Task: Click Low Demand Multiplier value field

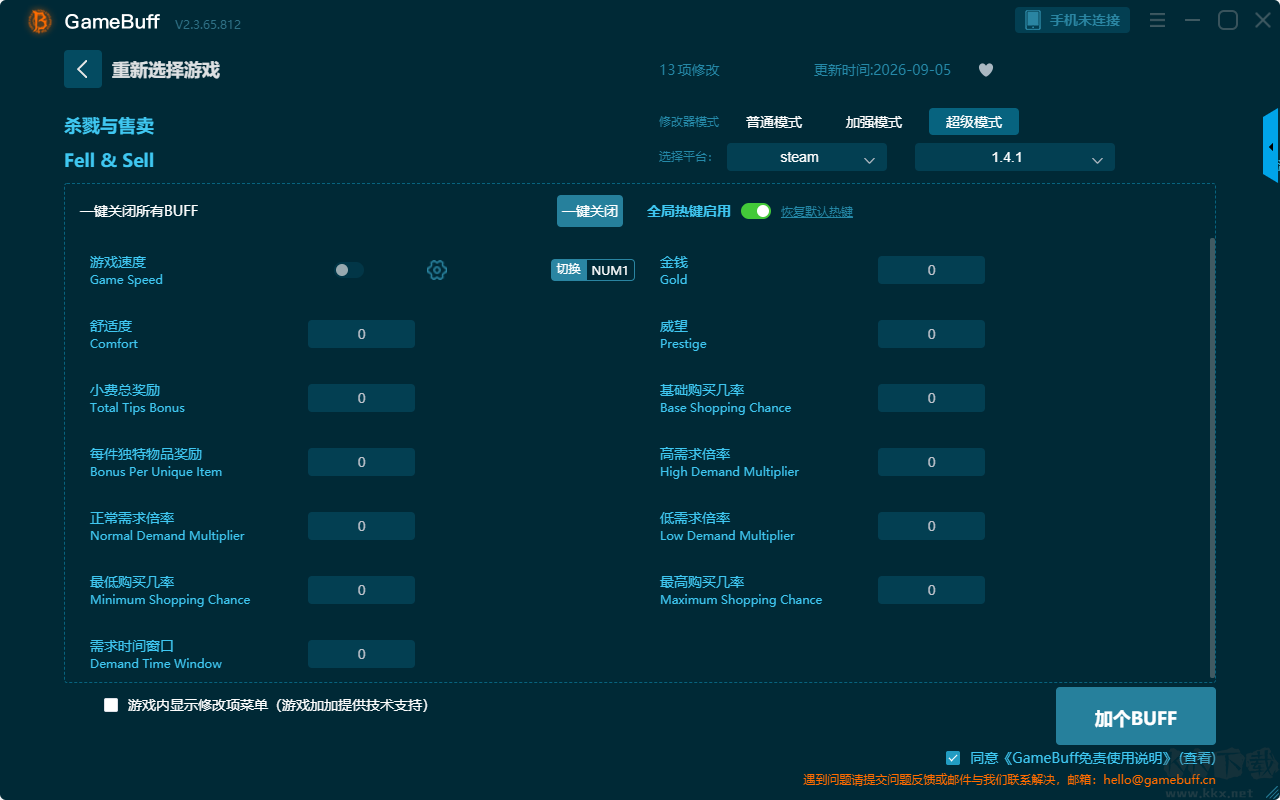Action: (931, 526)
